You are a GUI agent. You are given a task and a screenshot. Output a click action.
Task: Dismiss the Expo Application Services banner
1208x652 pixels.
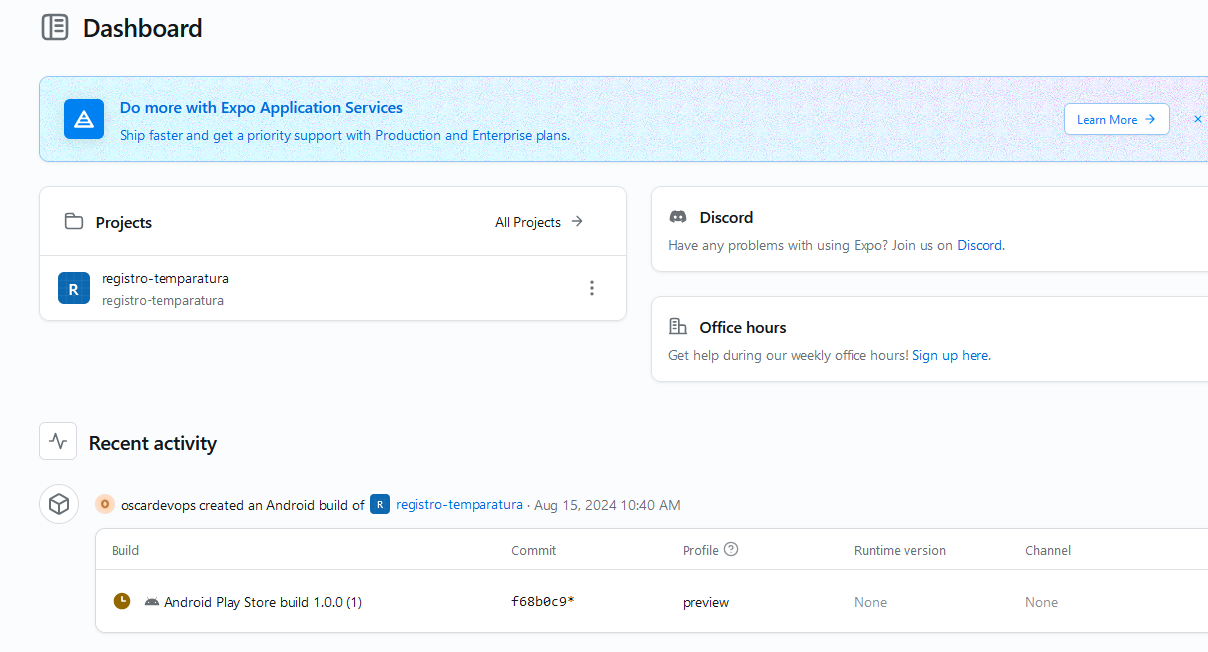(x=1197, y=119)
